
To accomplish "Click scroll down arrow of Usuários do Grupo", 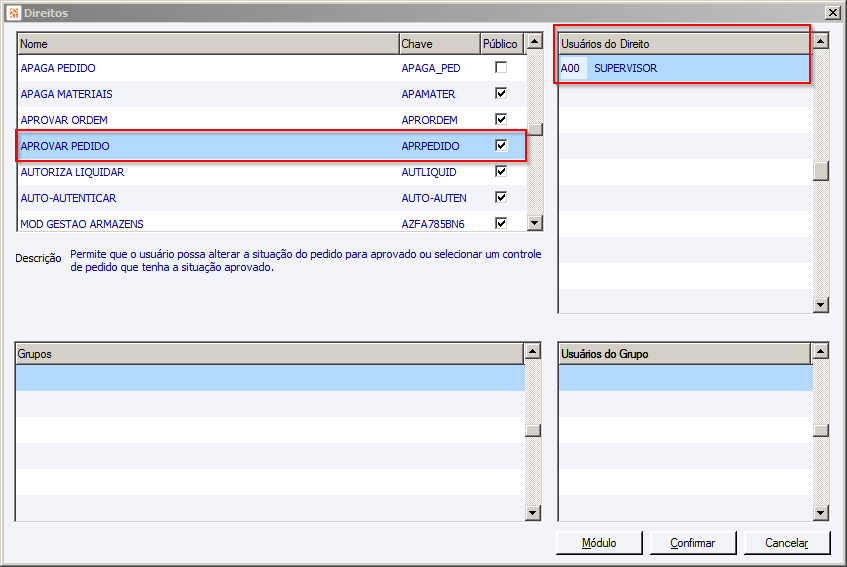I will coord(821,512).
